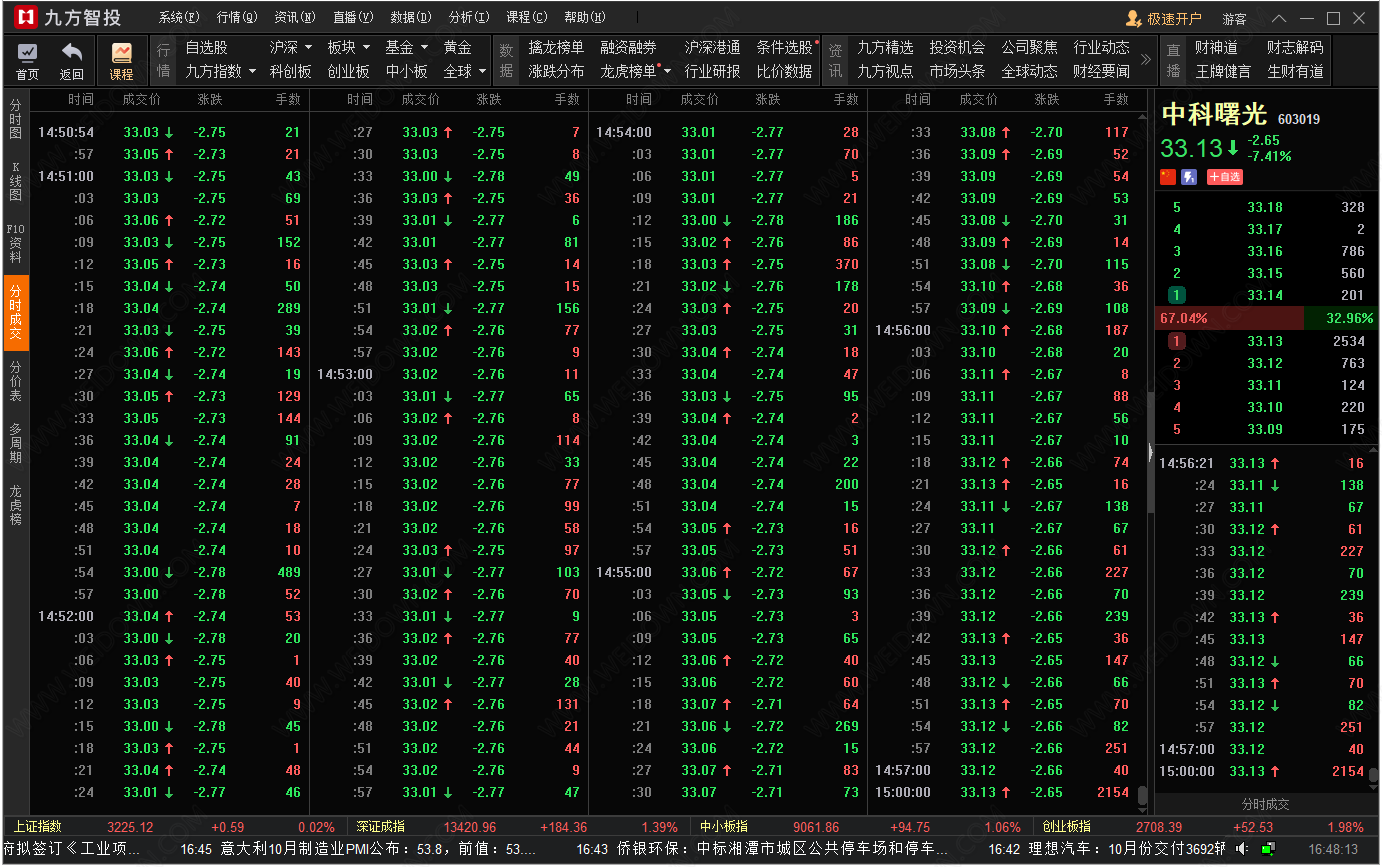Switch to the 龙虎榜 side tab
1382x867 pixels.
tap(16, 505)
